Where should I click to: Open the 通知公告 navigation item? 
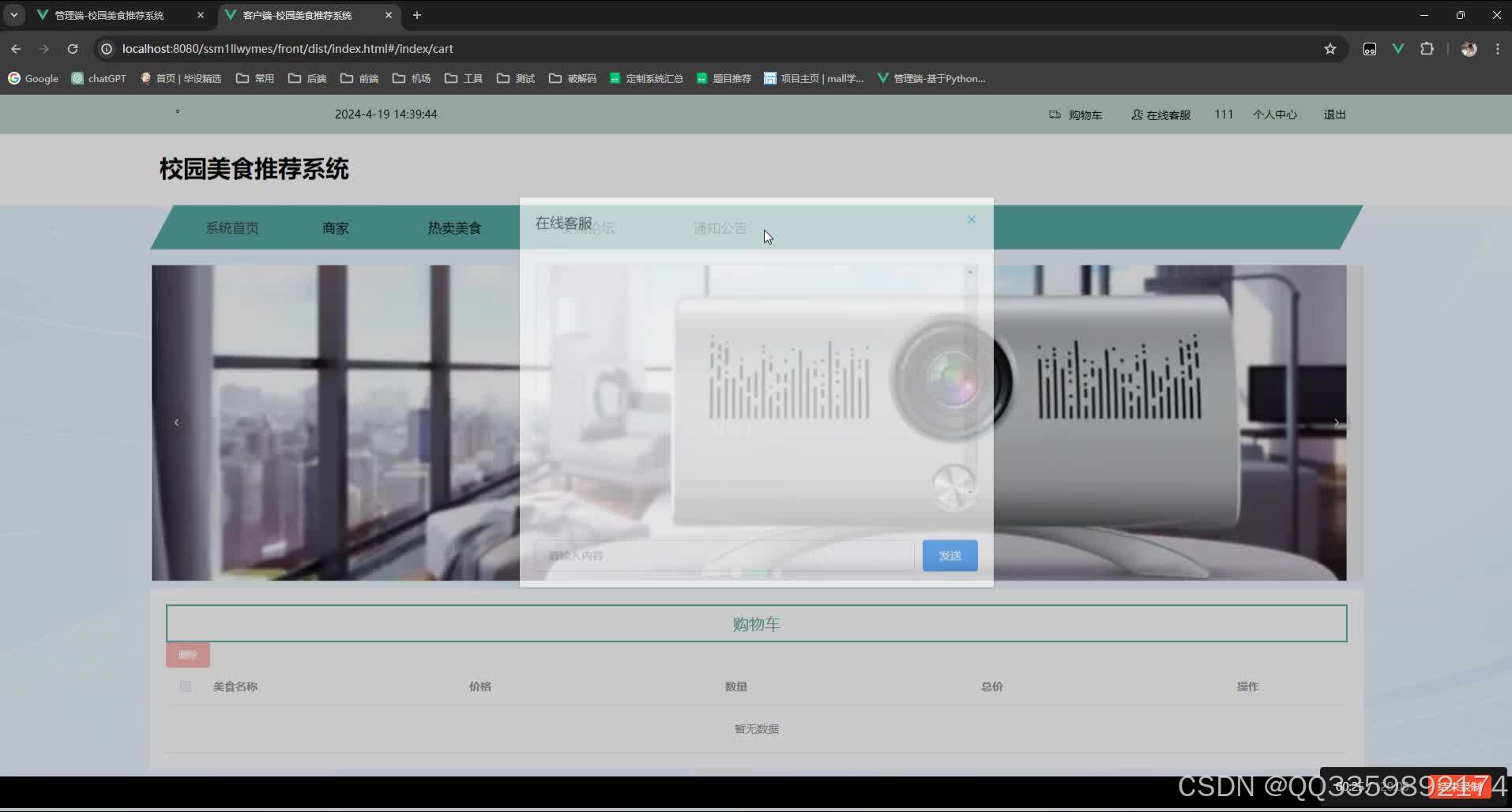[720, 228]
